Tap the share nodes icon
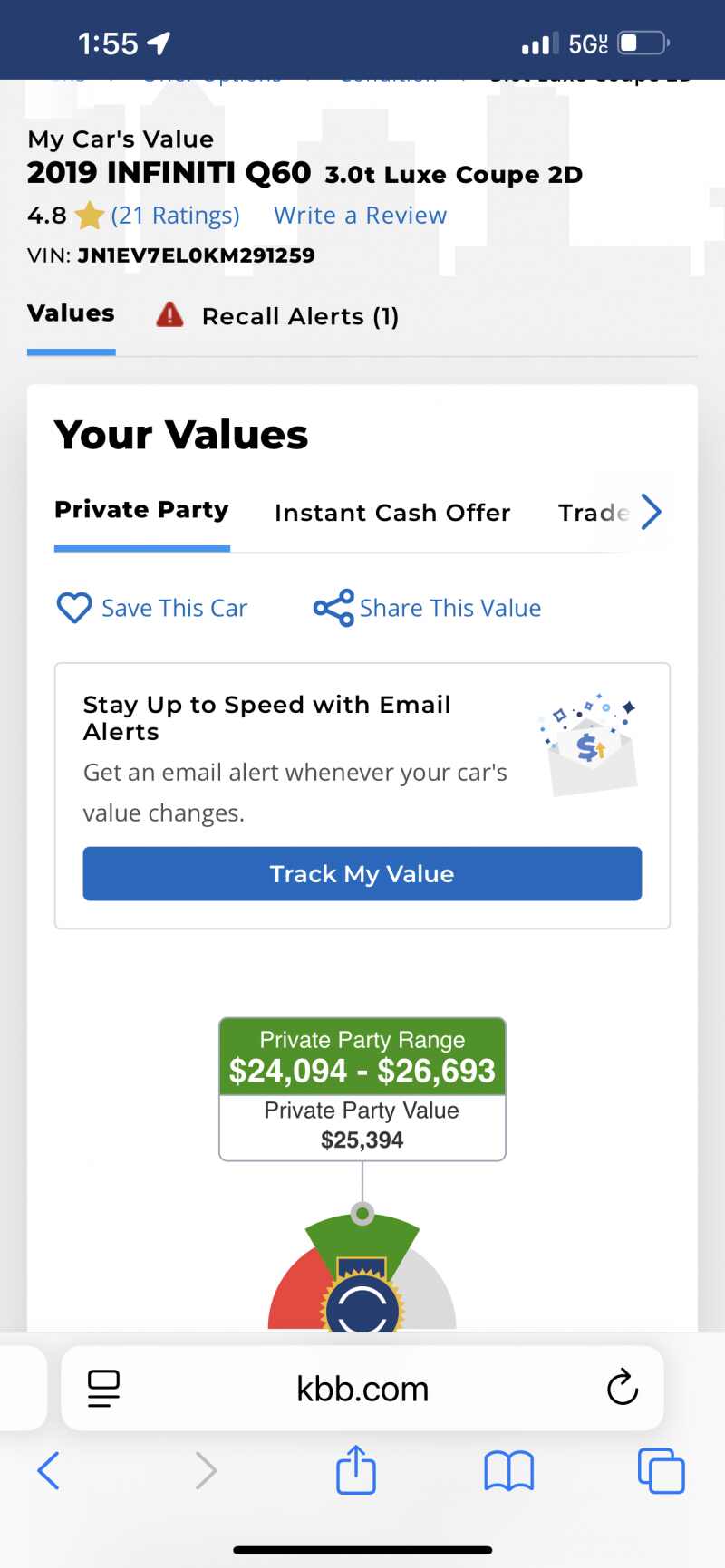The image size is (725, 1568). pos(333,608)
